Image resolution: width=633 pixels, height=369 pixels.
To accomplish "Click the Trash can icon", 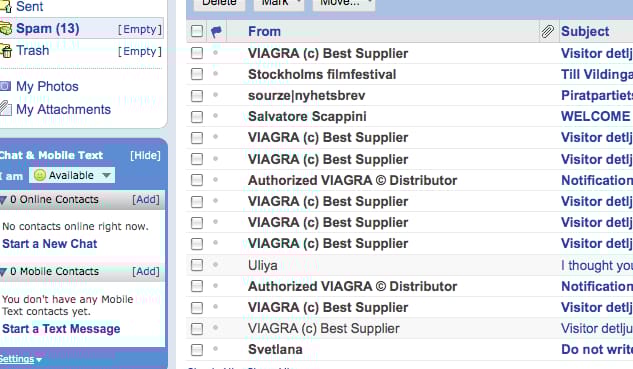I will (6, 51).
